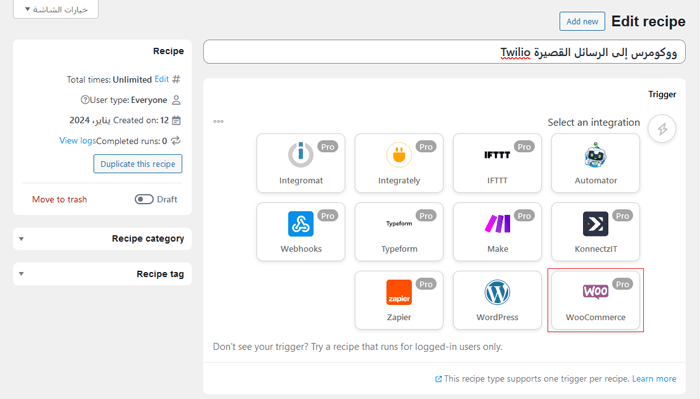Toggle the Draft status switch
Image resolution: width=700 pixels, height=399 pixels.
point(144,199)
